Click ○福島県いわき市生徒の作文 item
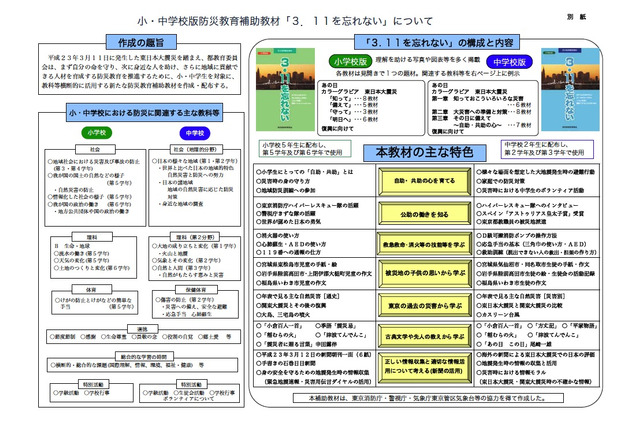The height and width of the screenshot is (426, 640). (511, 282)
